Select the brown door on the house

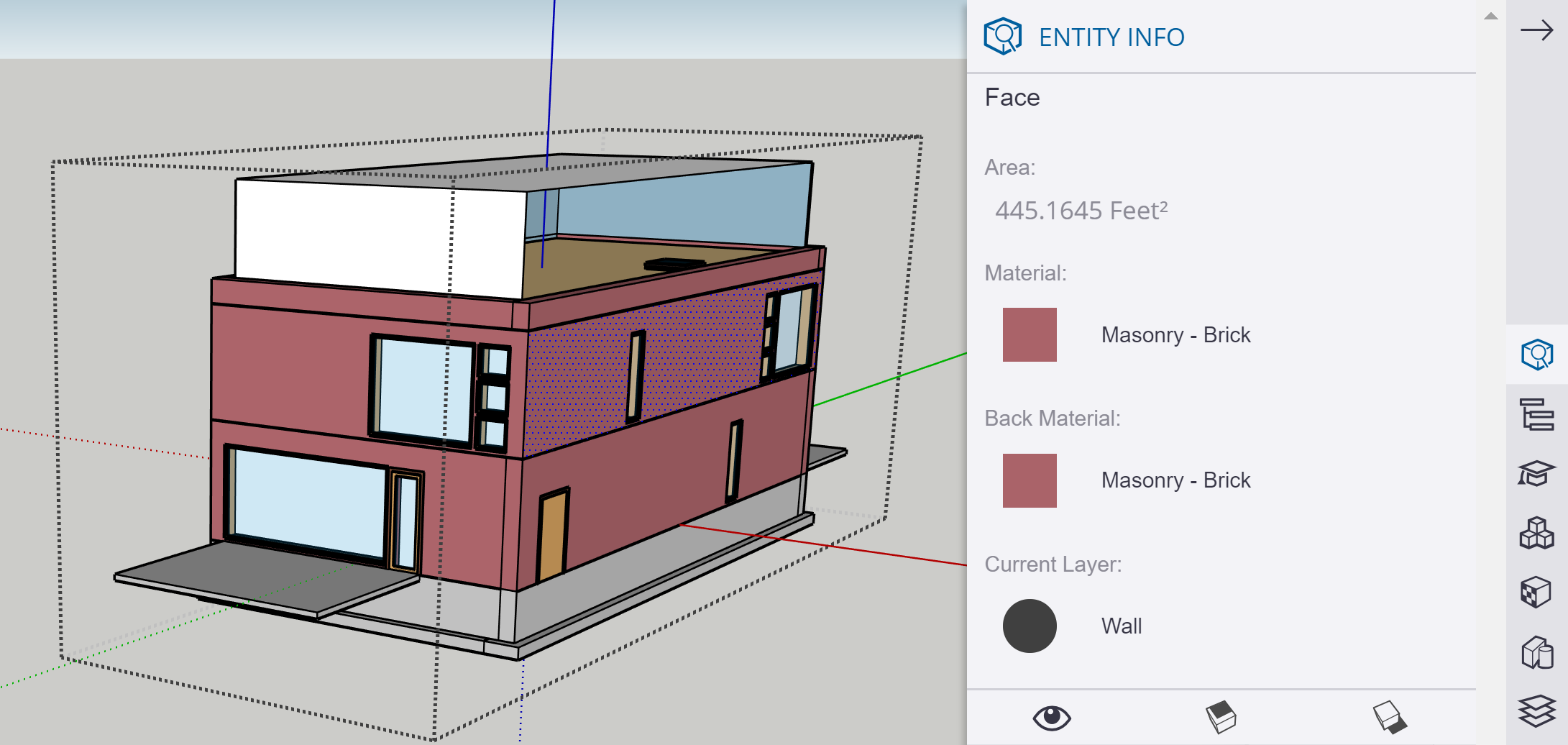[x=552, y=536]
